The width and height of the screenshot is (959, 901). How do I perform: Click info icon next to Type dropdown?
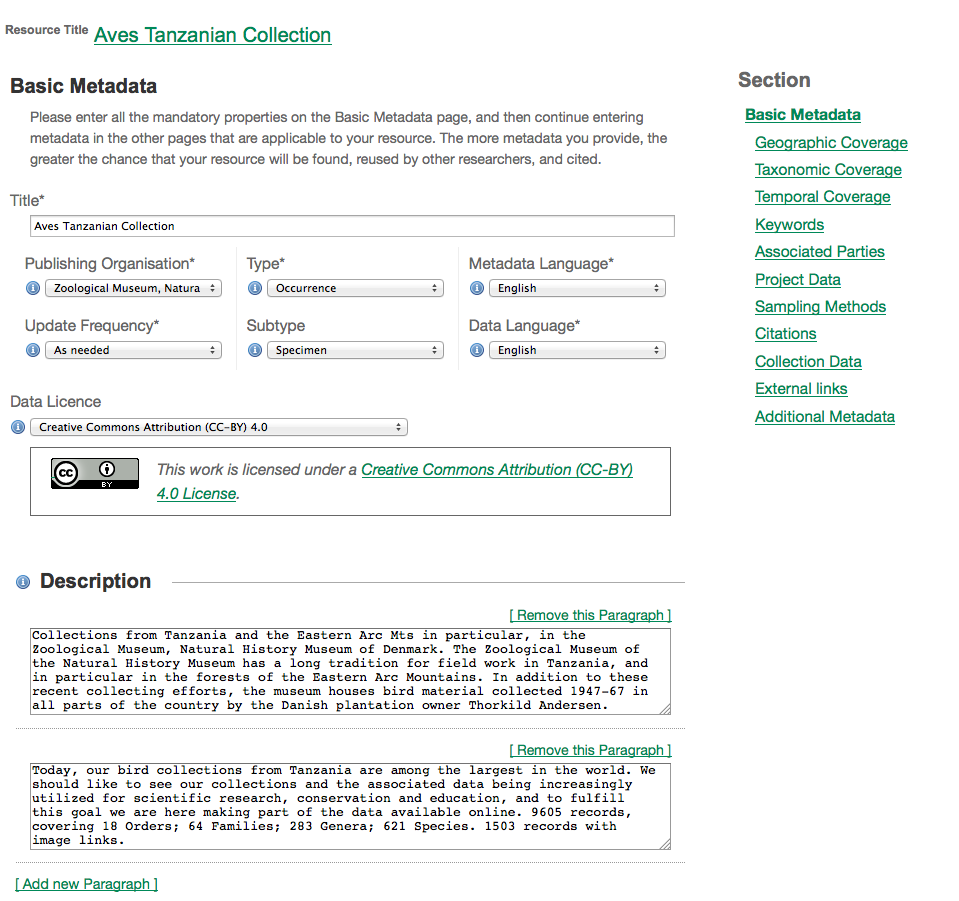click(254, 288)
